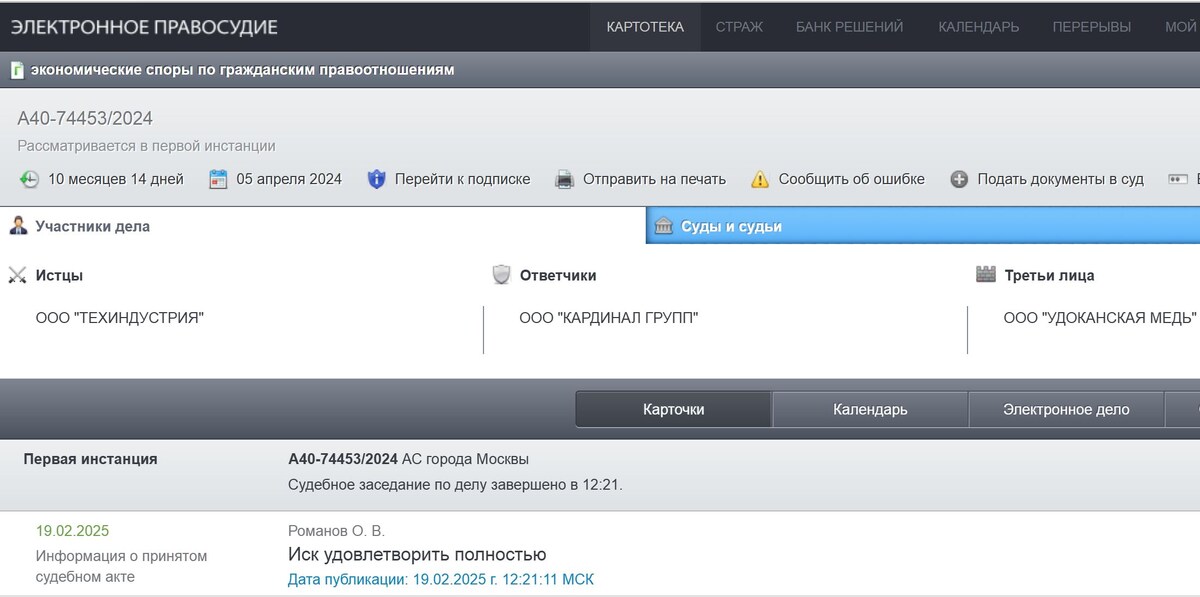Click the case title А40-74453/2024 heading
This screenshot has width=1200, height=597.
(x=85, y=119)
